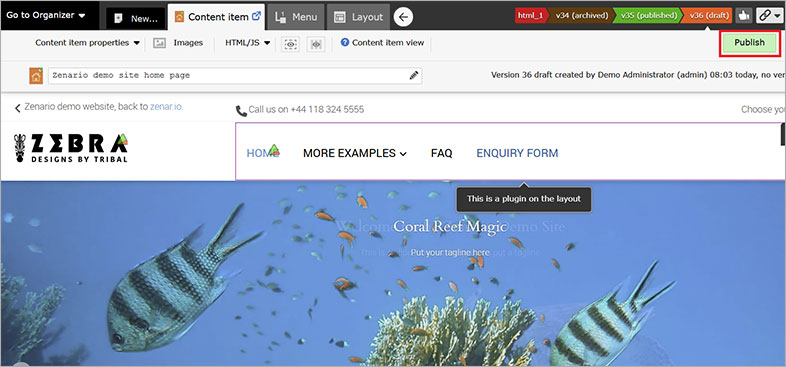Select the v36 (draft) version
The width and height of the screenshot is (786, 367).
(708, 15)
